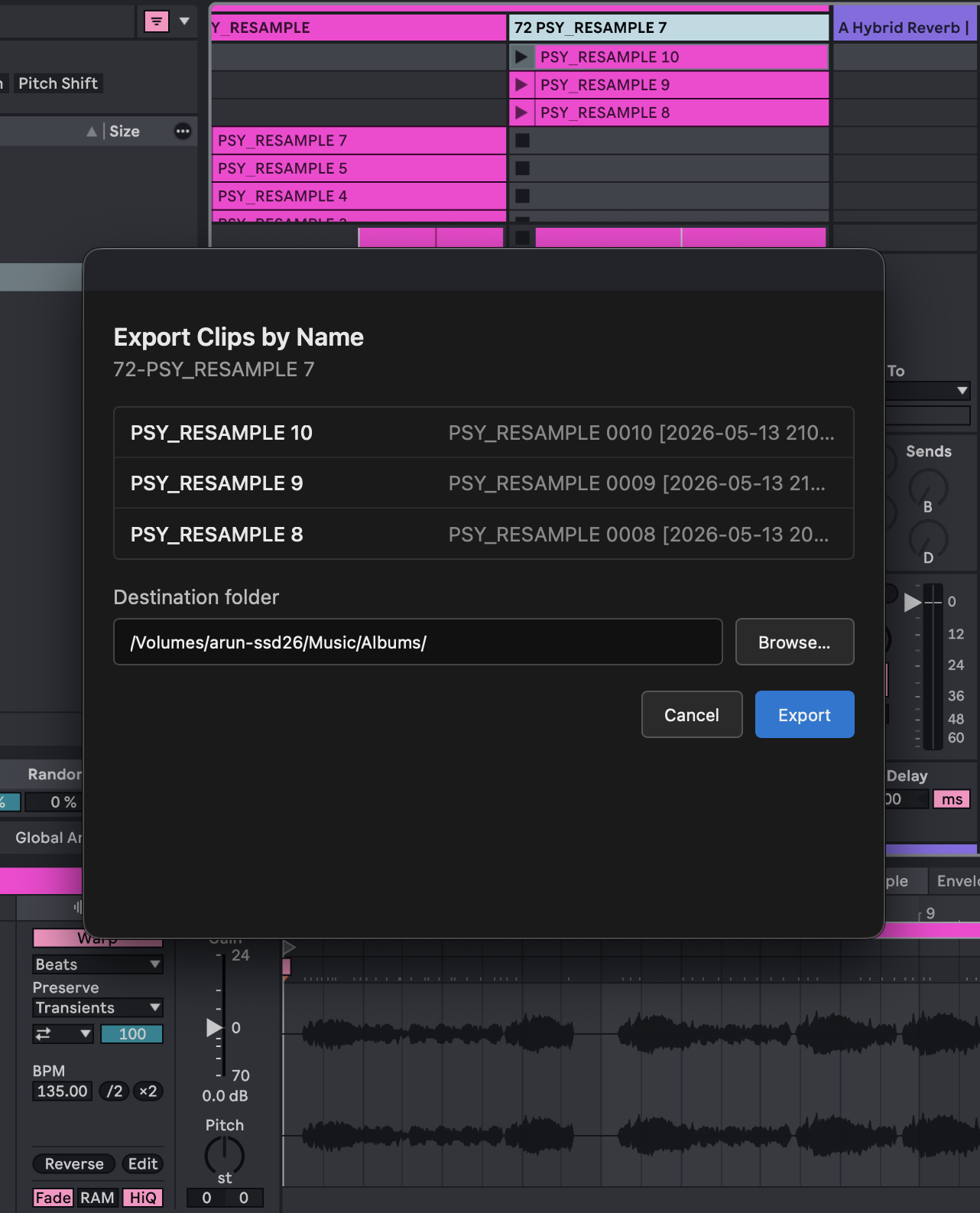
Task: Select the A Hybrid Reverb return track header
Action: click(906, 28)
